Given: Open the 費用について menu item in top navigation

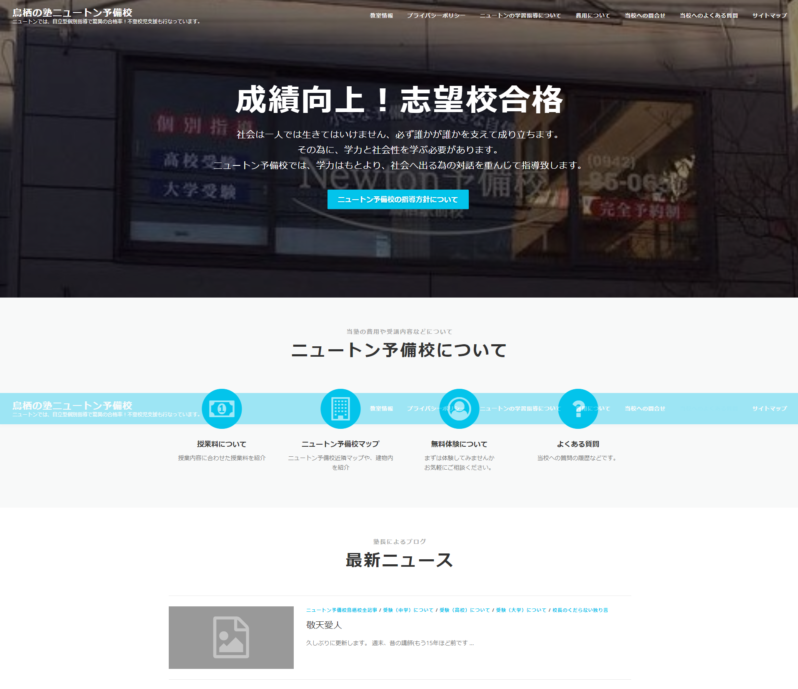Looking at the screenshot, I should 593,17.
